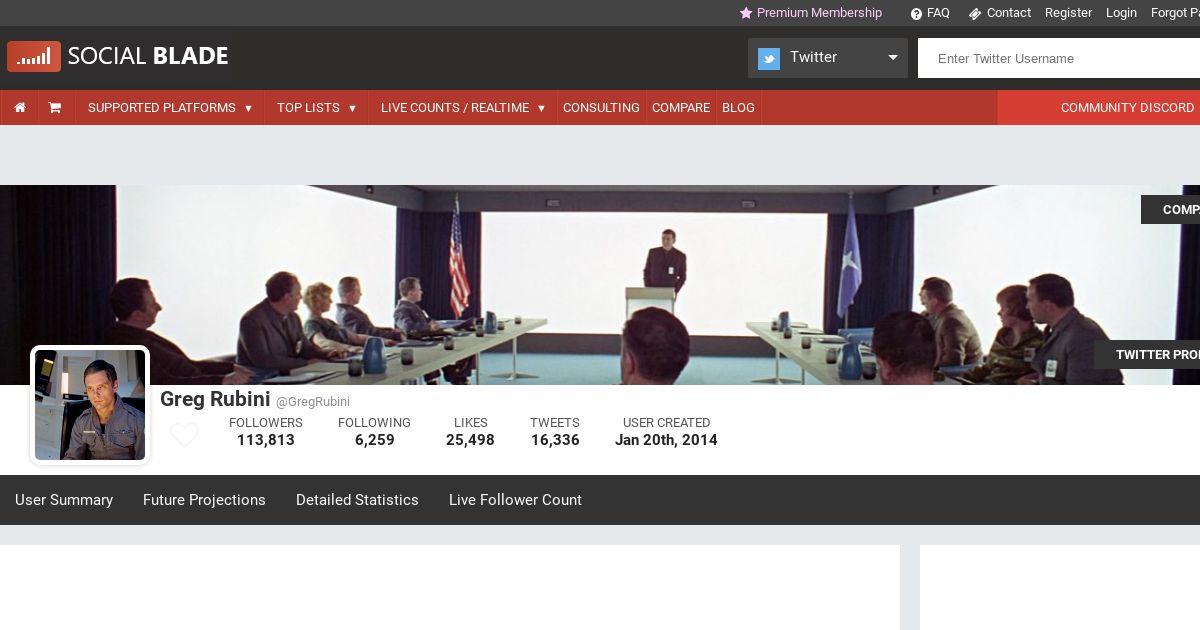Click the following count 6,259

pos(375,440)
